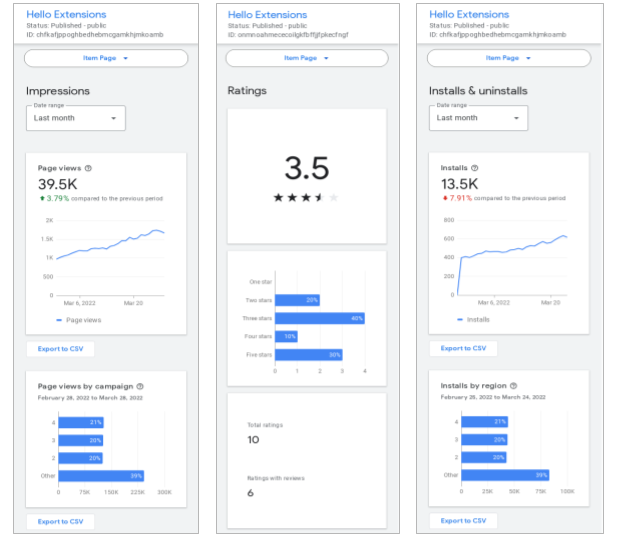Click help icon beside Page views by campaign

[x=140, y=386]
